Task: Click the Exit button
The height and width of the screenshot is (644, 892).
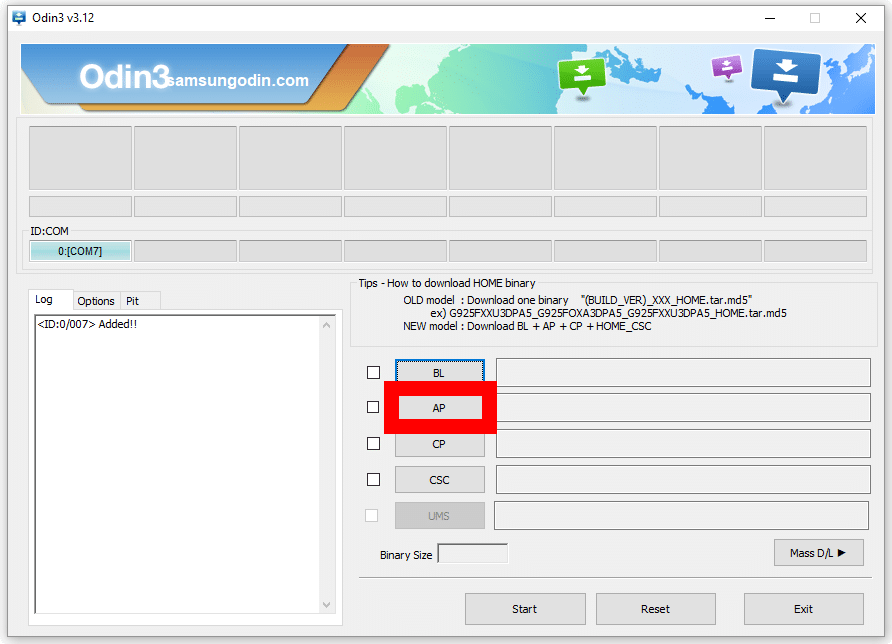Action: click(804, 609)
